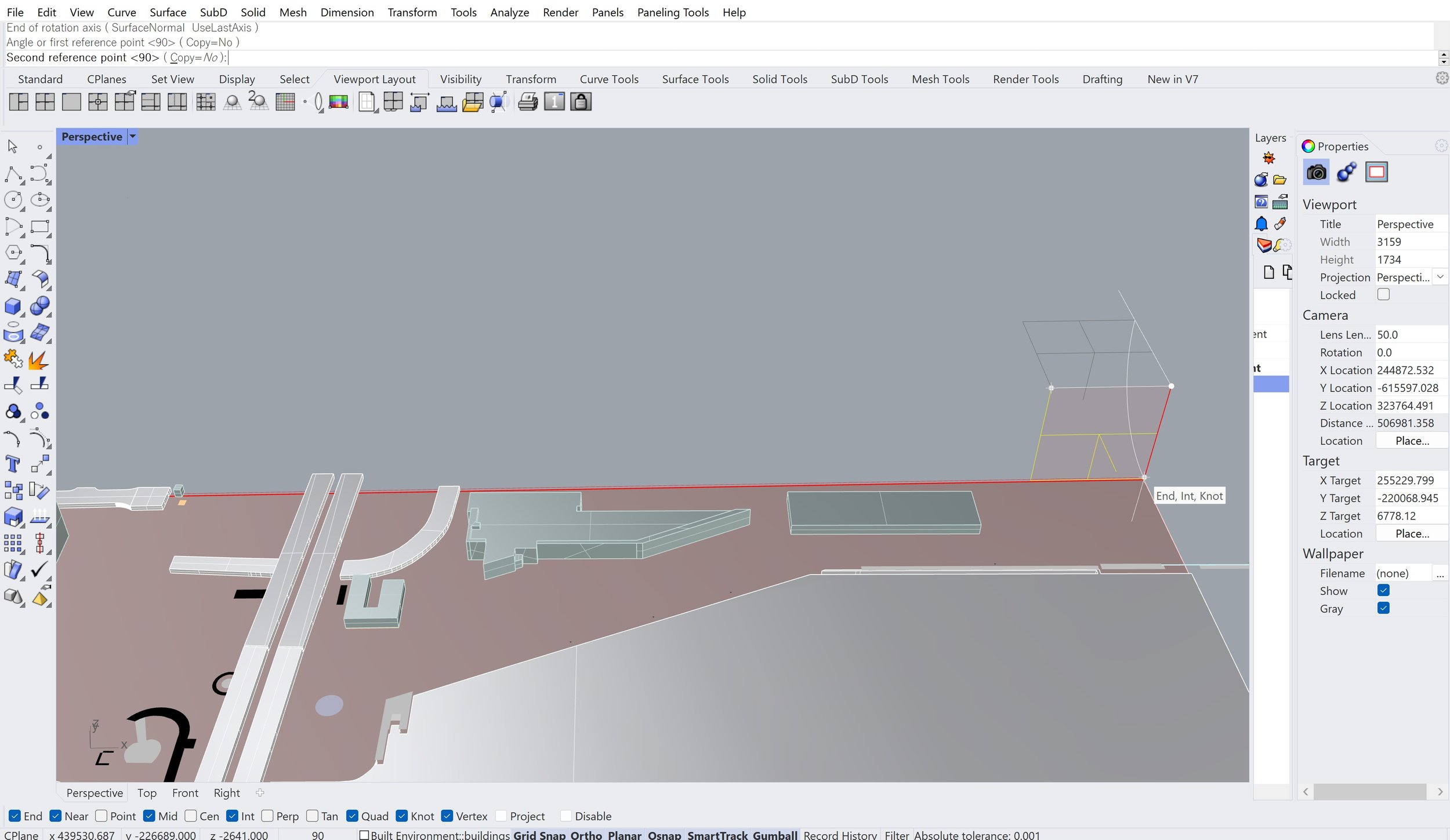The image size is (1450, 840).
Task: Click the command history scroll stepper
Action: [1444, 58]
